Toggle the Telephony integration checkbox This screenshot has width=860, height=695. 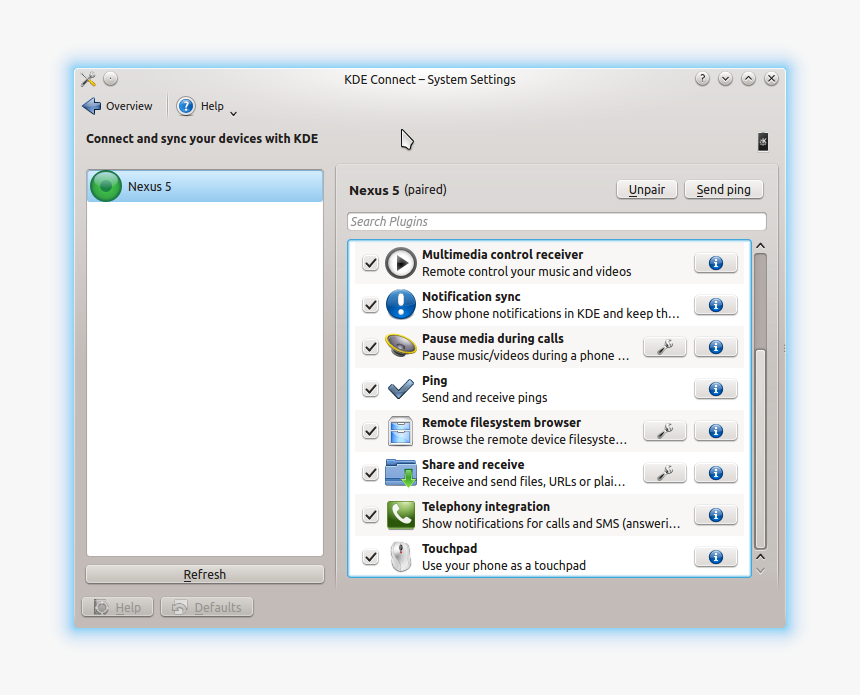pos(370,515)
